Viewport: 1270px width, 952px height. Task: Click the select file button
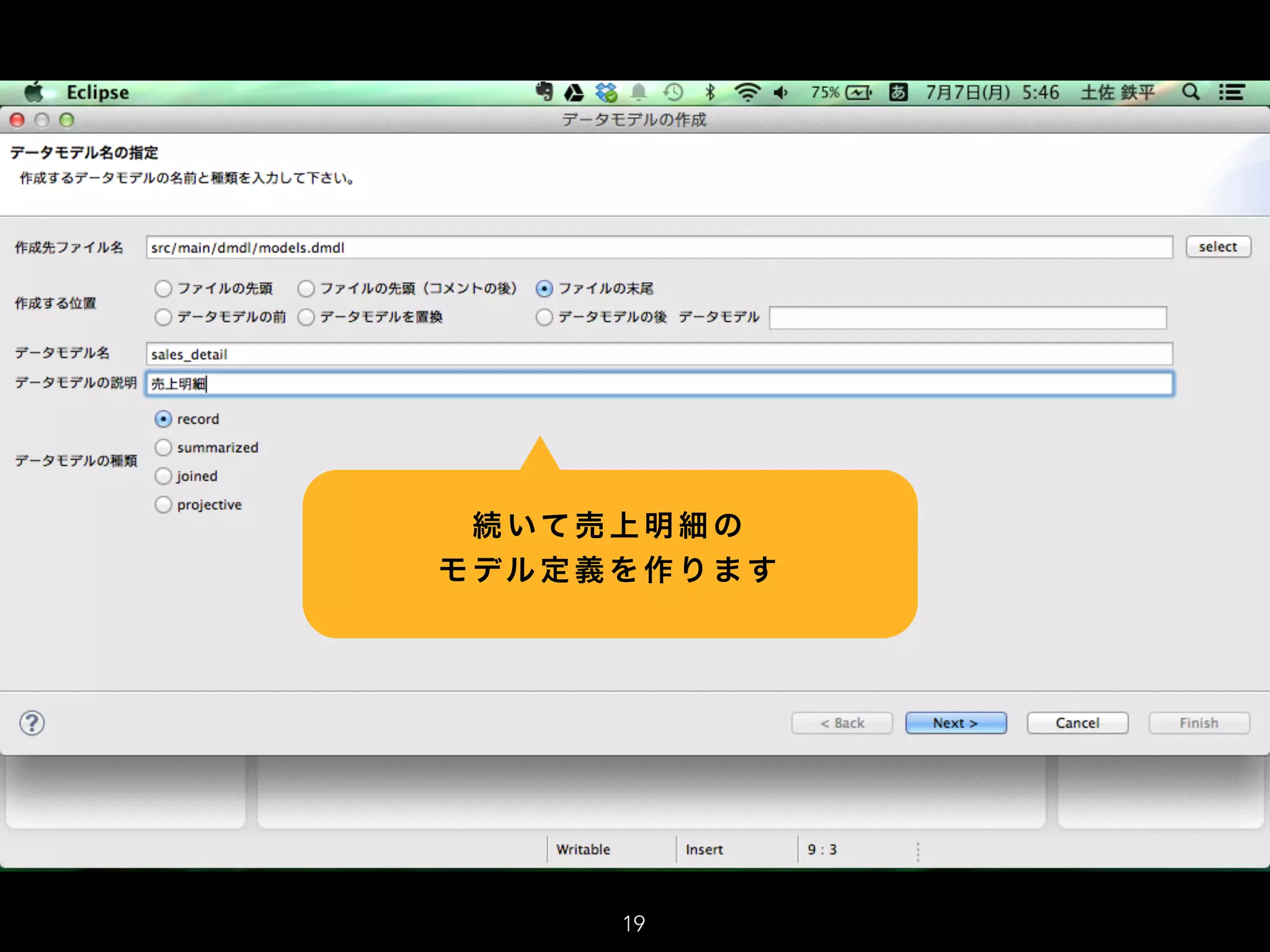[x=1218, y=247]
